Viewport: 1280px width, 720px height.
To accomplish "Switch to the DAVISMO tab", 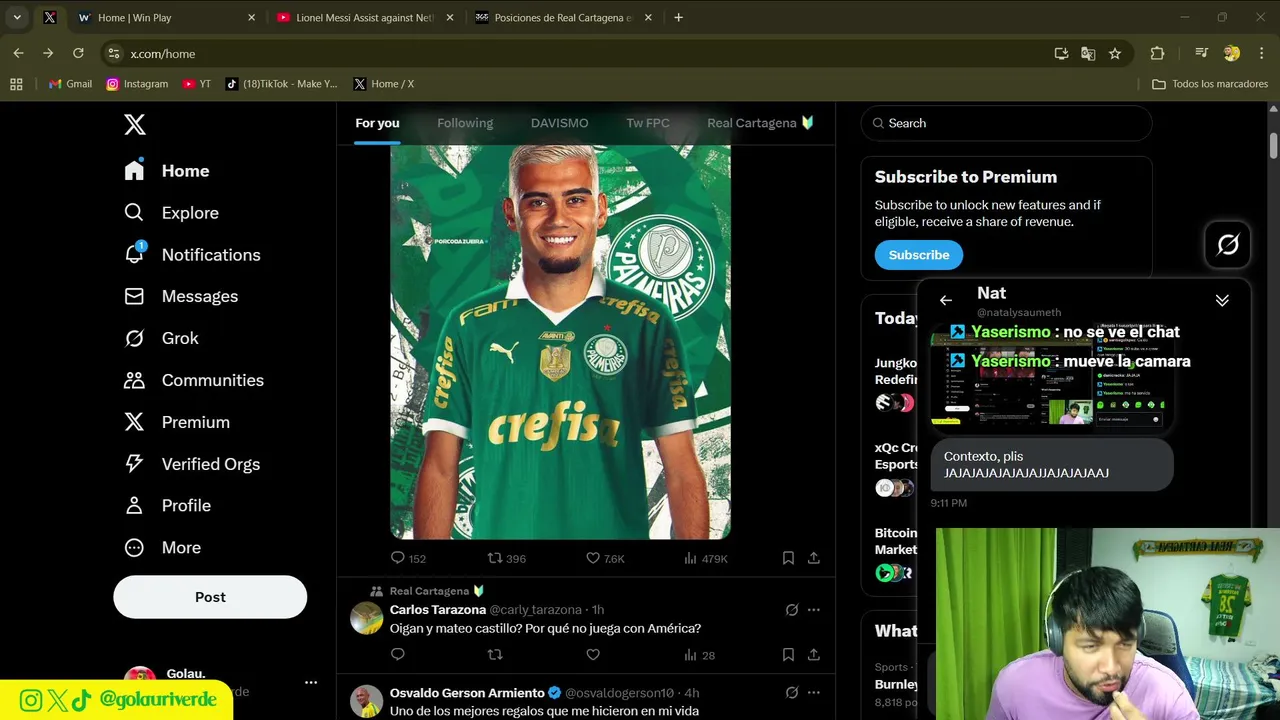I will [559, 123].
